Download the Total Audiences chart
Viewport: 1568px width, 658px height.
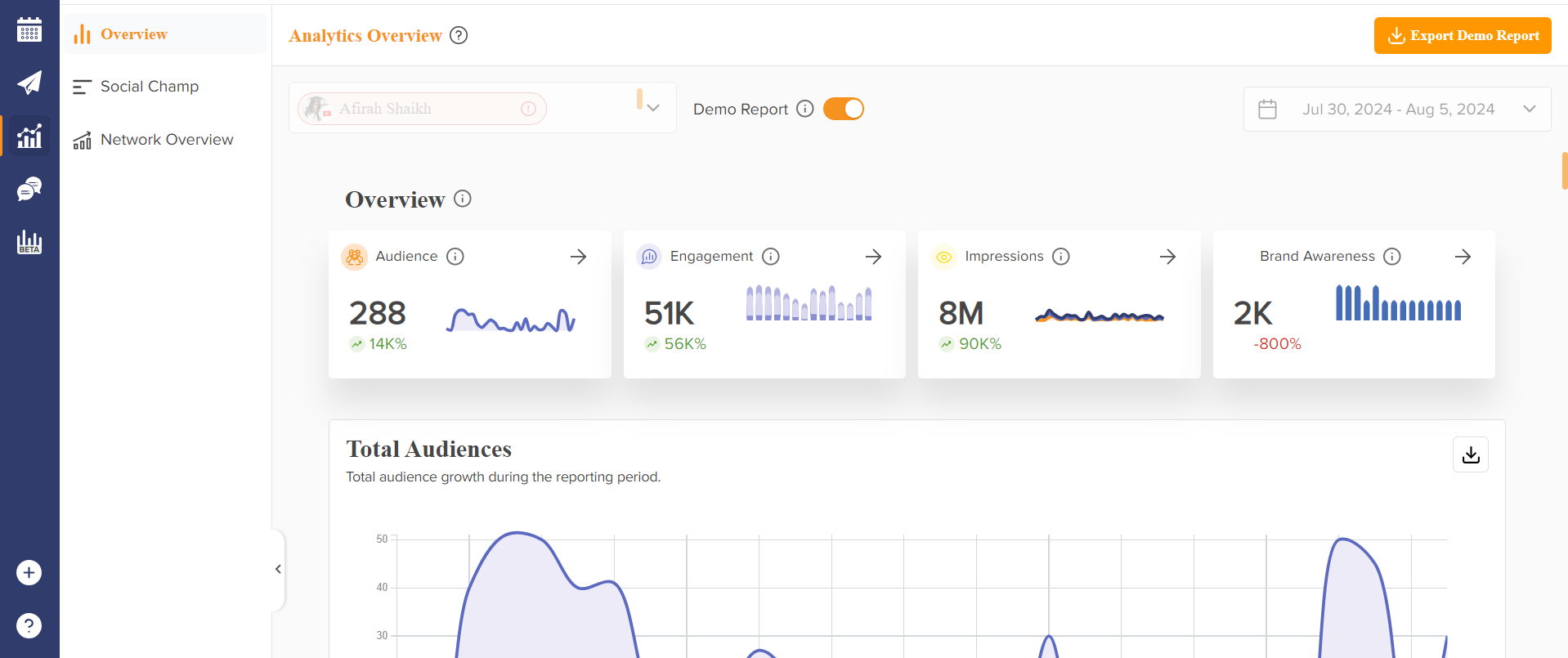pos(1471,454)
